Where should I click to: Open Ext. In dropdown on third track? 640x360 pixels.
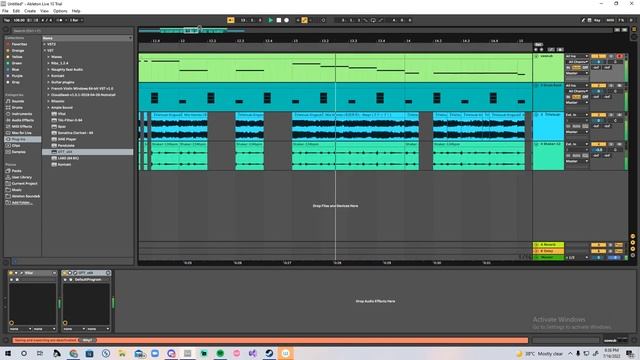[577, 115]
